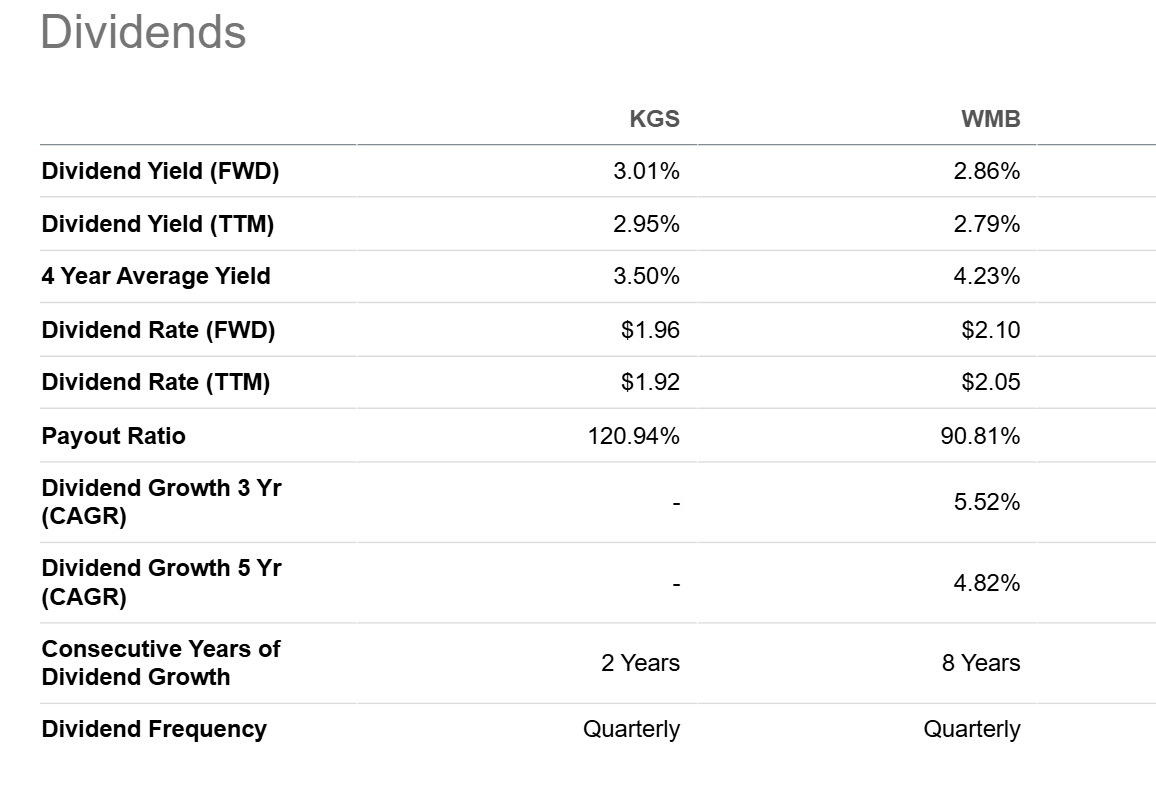Click Dividend Growth 5 Yr (CAGR) label

click(161, 582)
